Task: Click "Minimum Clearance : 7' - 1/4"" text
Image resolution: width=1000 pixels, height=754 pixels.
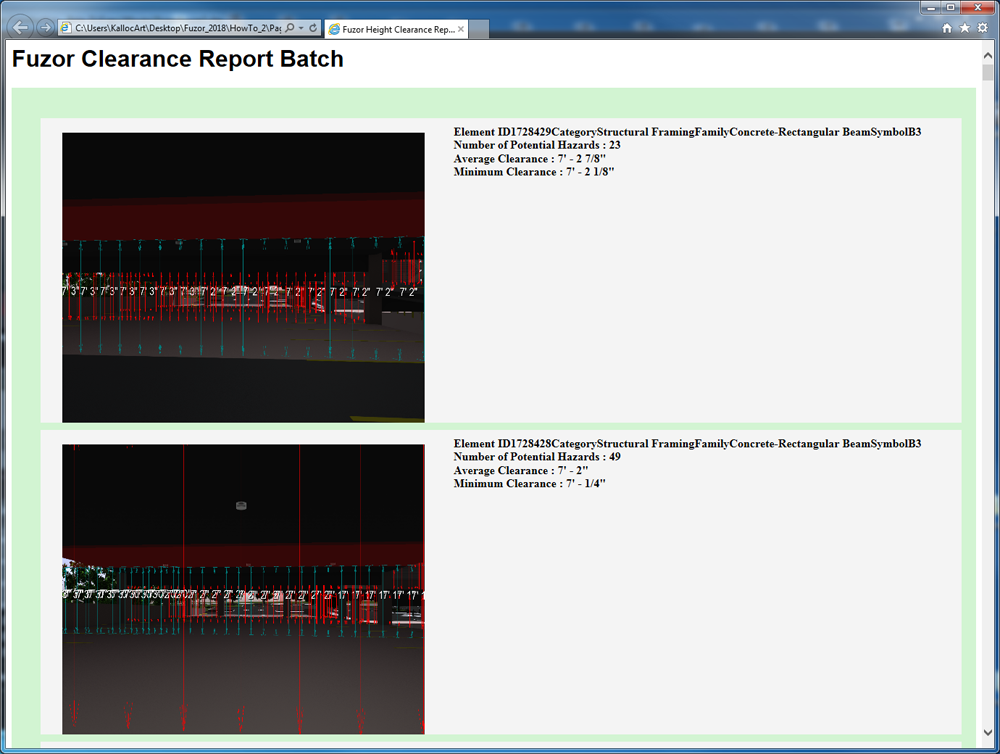Action: pyautogui.click(x=529, y=484)
